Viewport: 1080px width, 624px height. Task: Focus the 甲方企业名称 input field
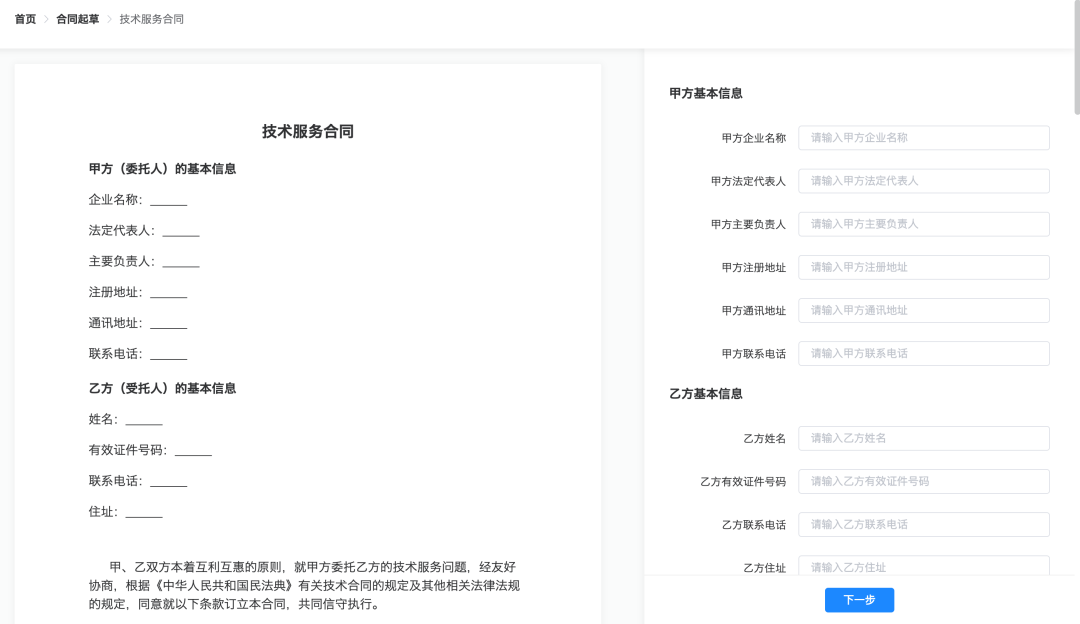pos(924,138)
